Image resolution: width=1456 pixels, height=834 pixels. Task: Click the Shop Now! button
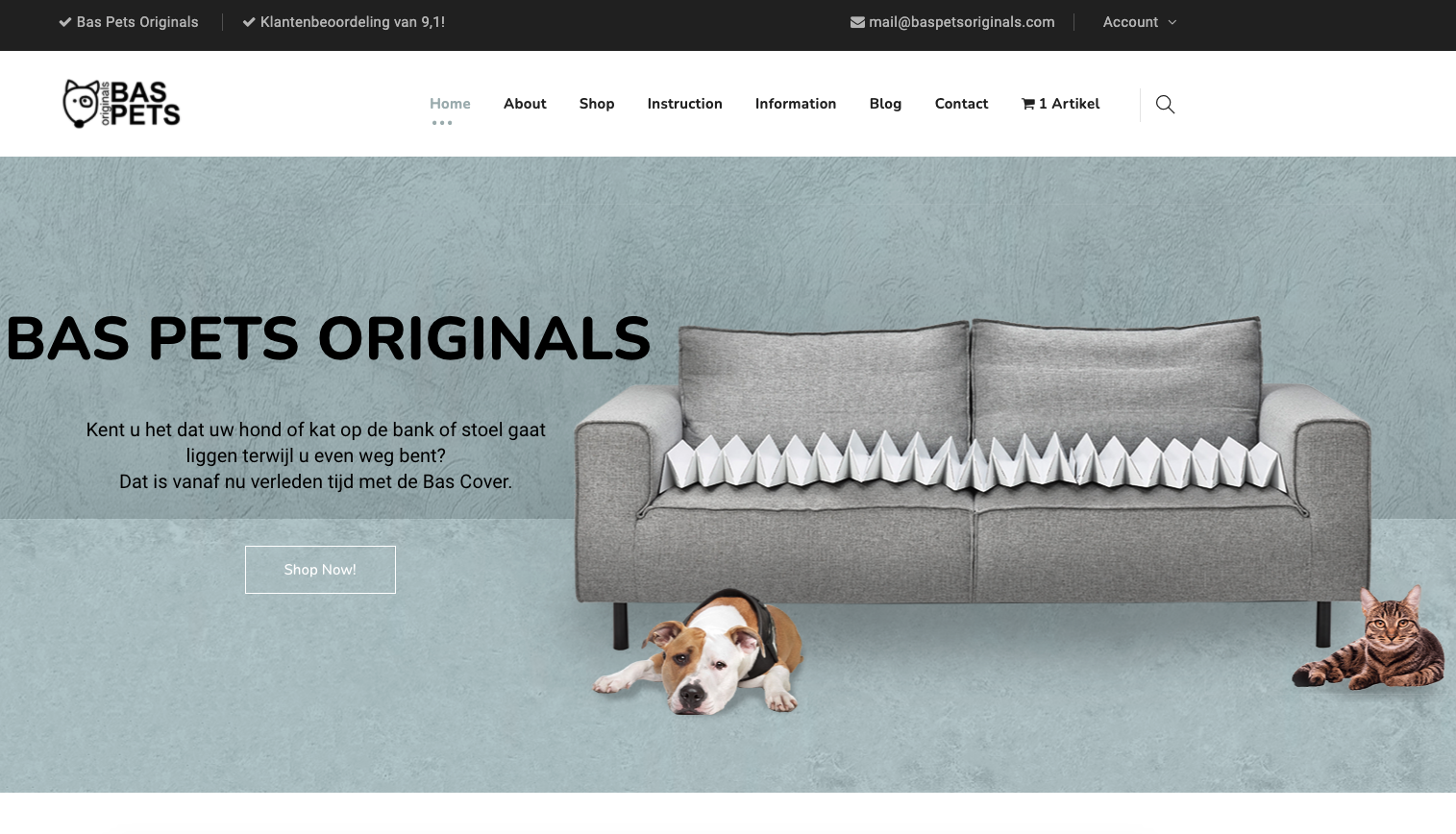[x=320, y=570]
